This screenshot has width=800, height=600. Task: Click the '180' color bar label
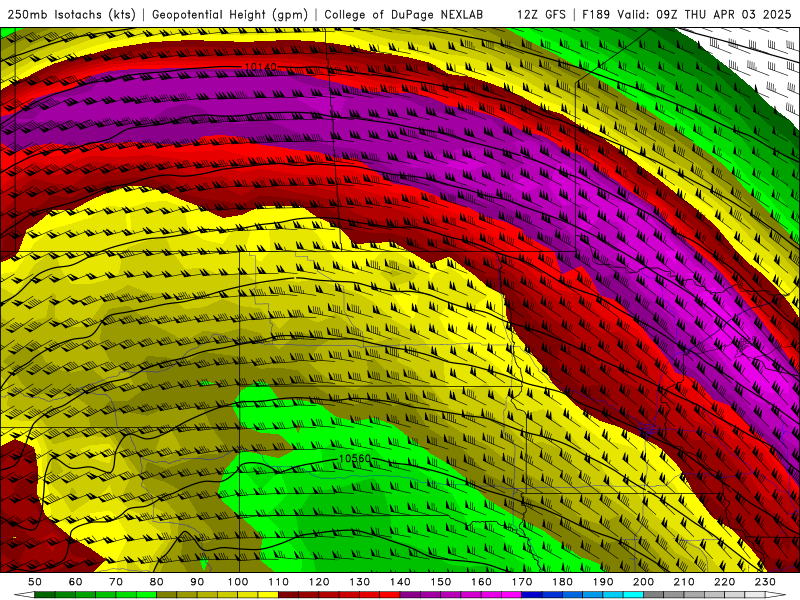(x=562, y=582)
